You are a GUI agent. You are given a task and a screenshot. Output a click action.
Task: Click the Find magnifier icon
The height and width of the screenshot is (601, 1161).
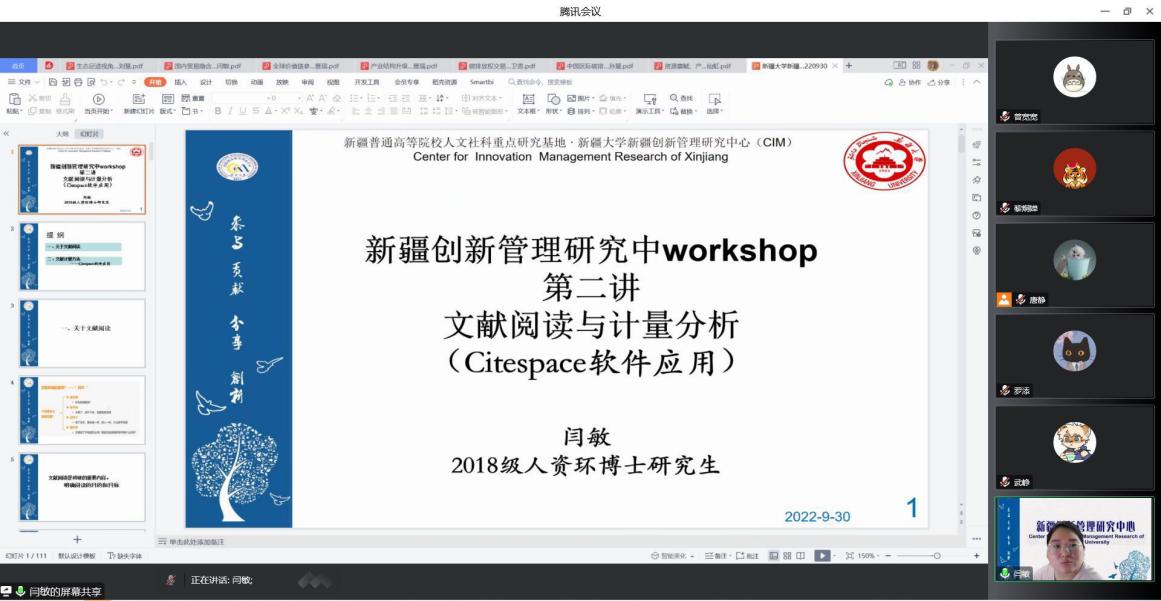[x=674, y=98]
